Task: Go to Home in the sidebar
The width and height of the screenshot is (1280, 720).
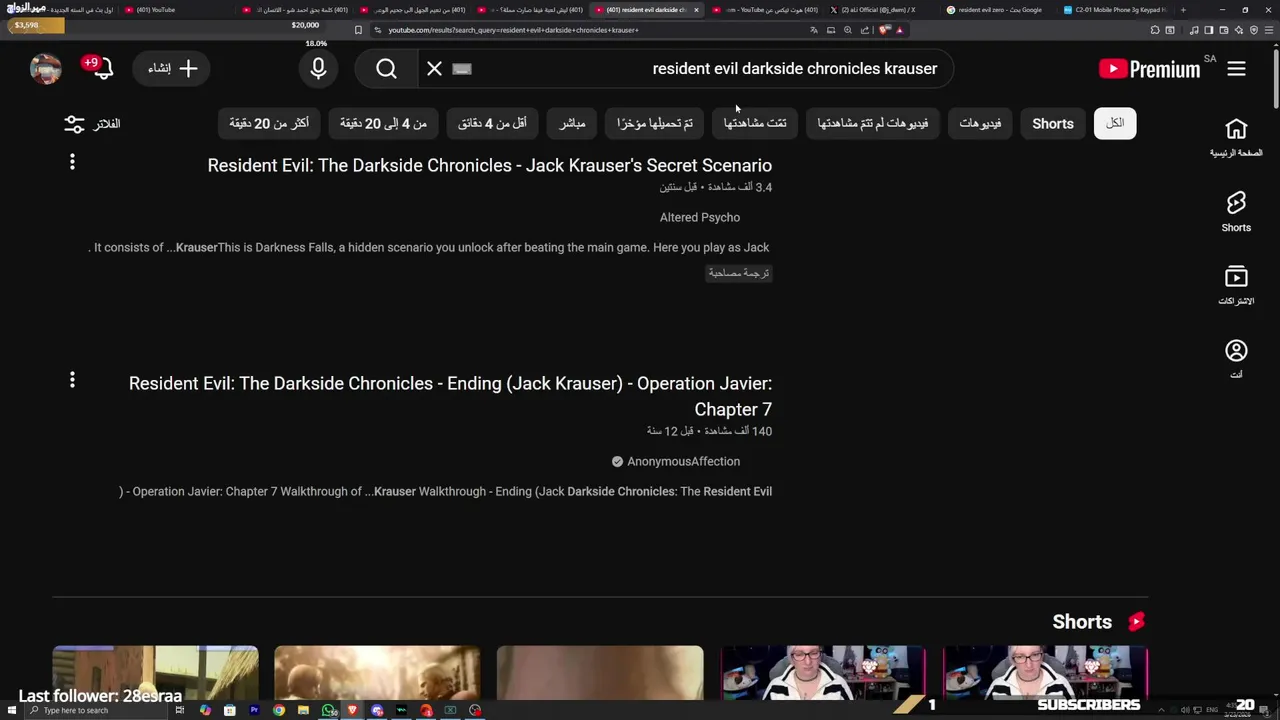Action: 1236,137
